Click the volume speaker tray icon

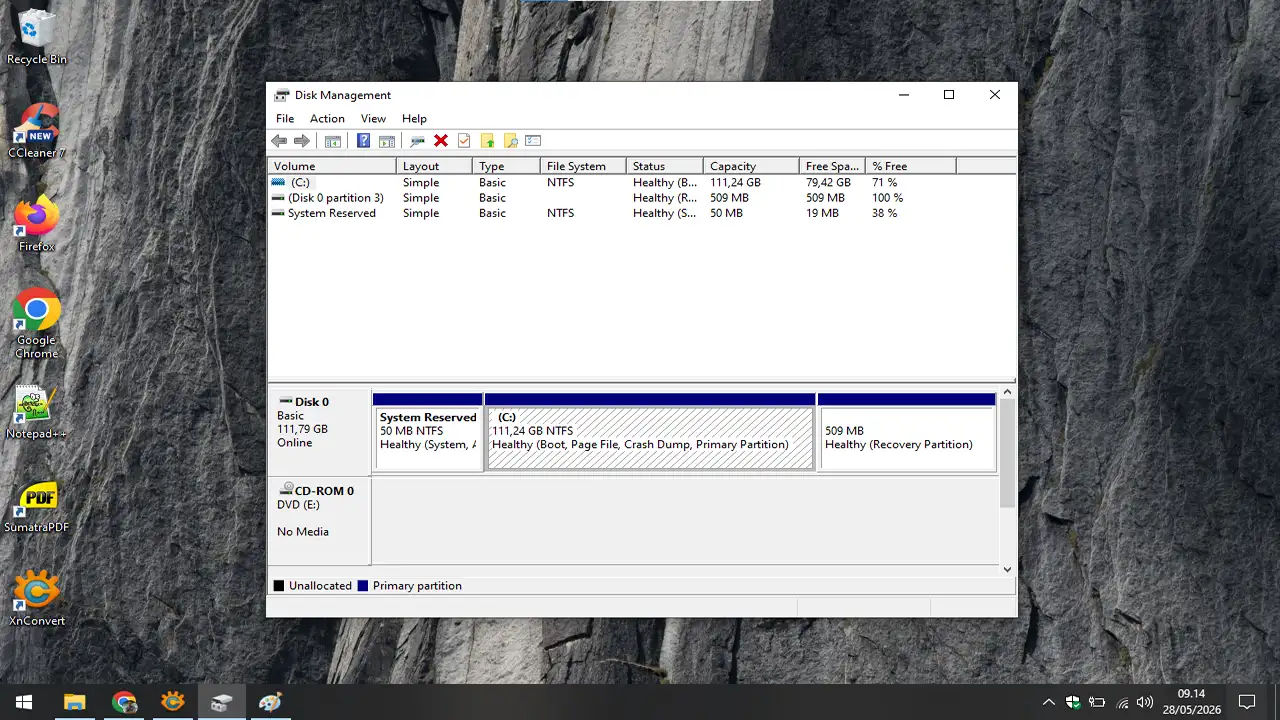pos(1146,702)
